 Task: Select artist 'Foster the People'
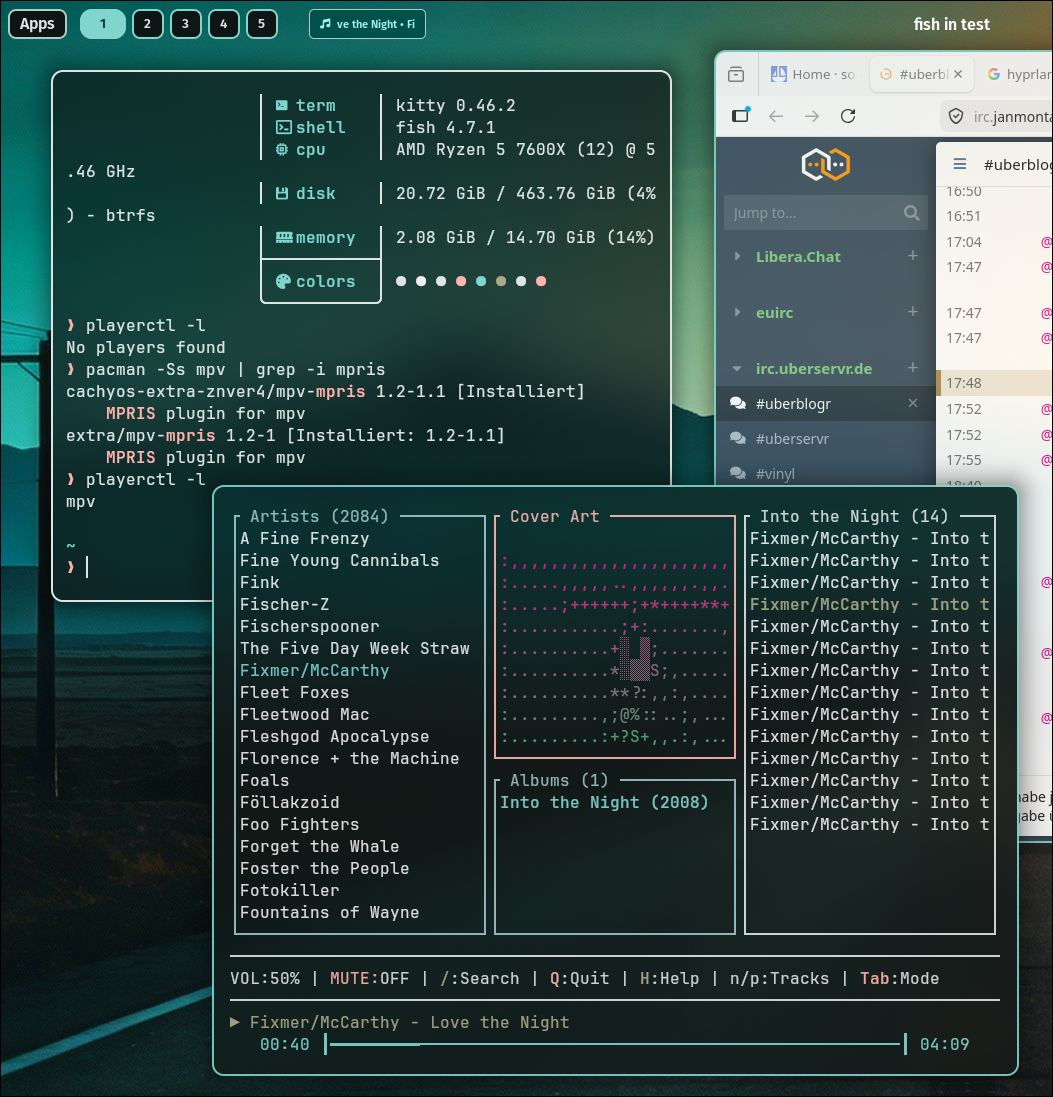point(325,868)
